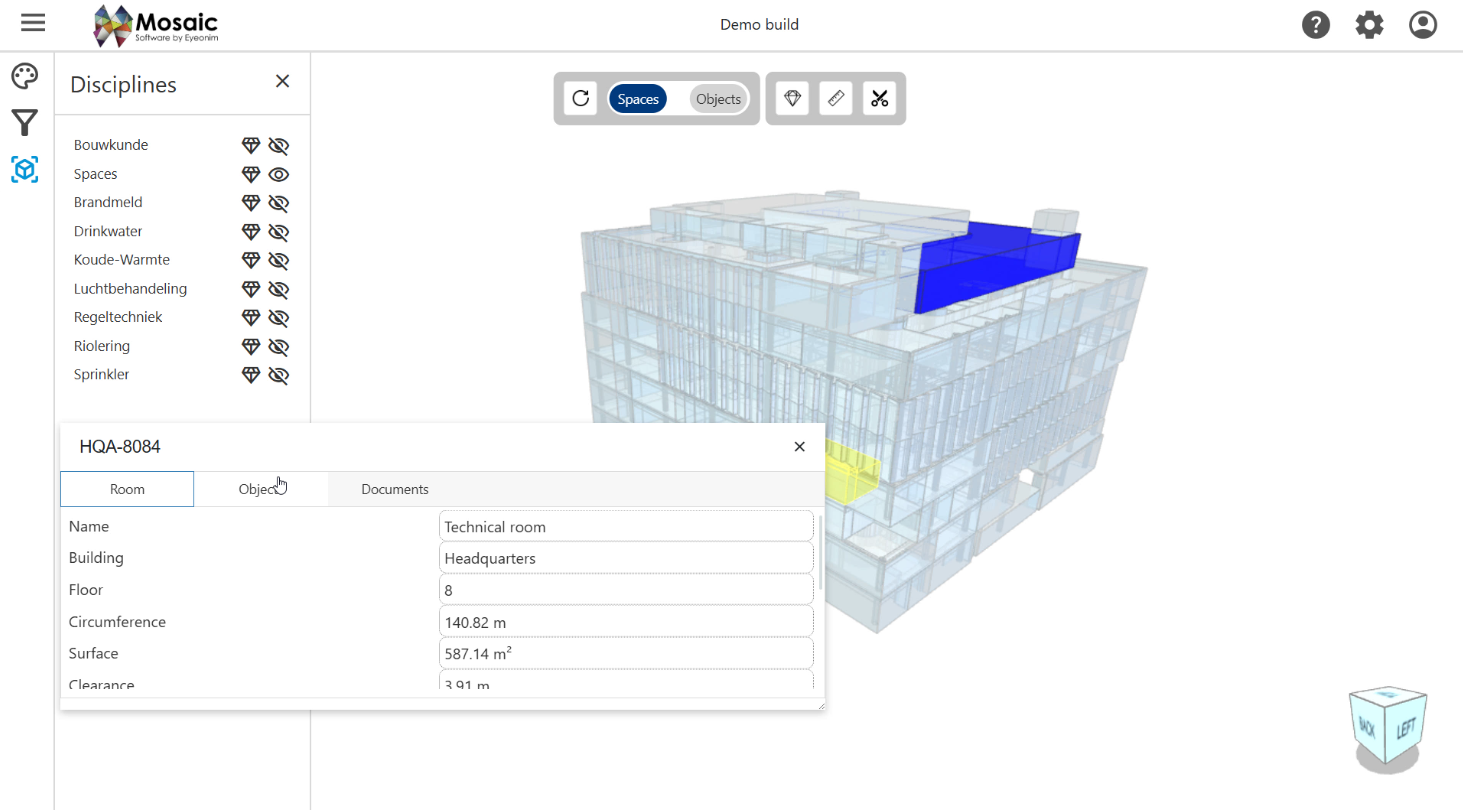Click the Luchtbehandeling discipline label
The height and width of the screenshot is (810, 1463).
(131, 289)
